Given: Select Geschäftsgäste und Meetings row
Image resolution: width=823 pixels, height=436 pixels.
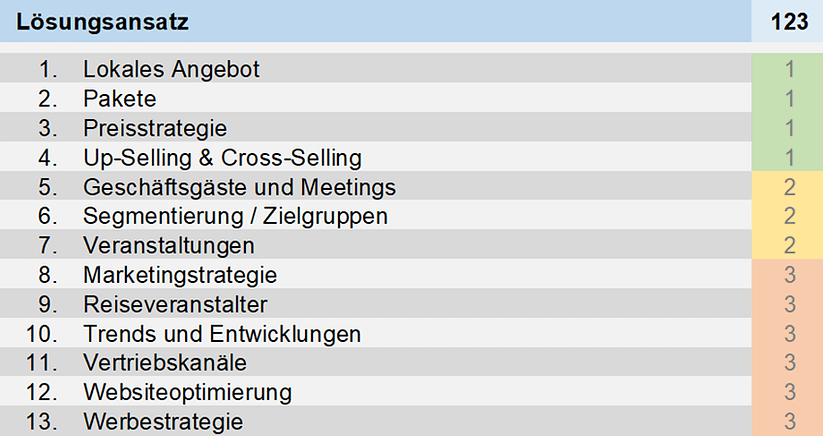Looking at the screenshot, I should (x=375, y=185).
